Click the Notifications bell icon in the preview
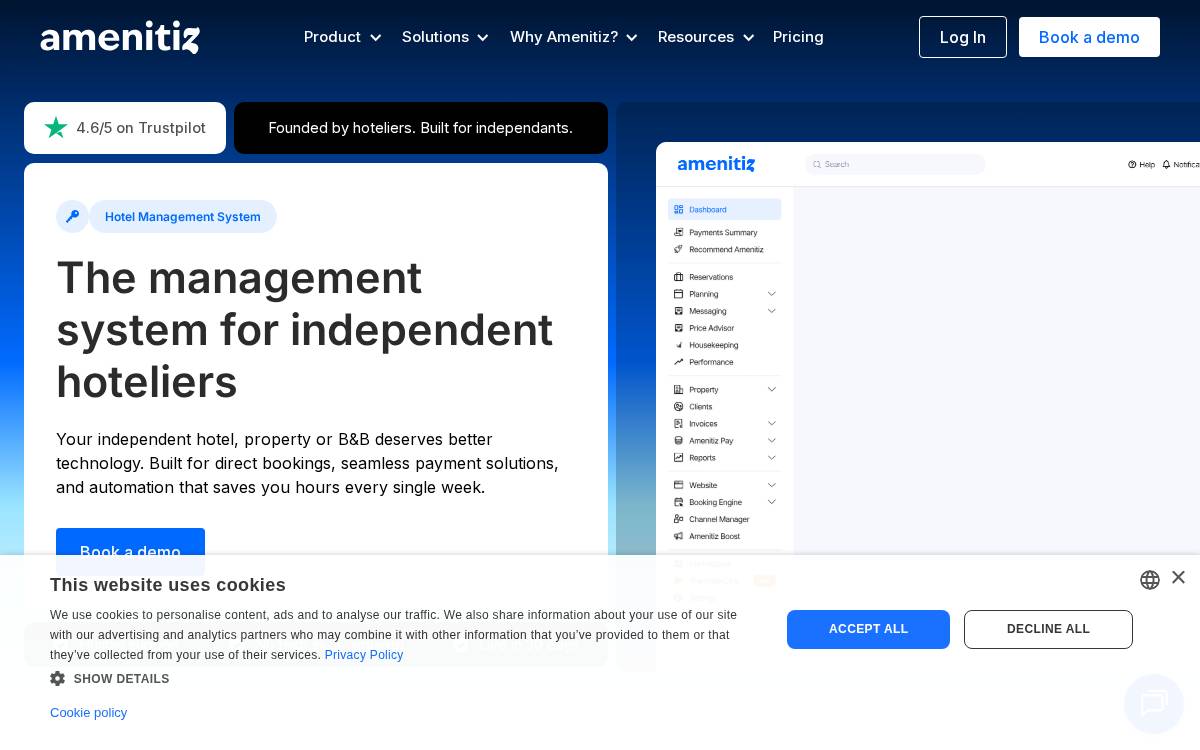 1166,164
